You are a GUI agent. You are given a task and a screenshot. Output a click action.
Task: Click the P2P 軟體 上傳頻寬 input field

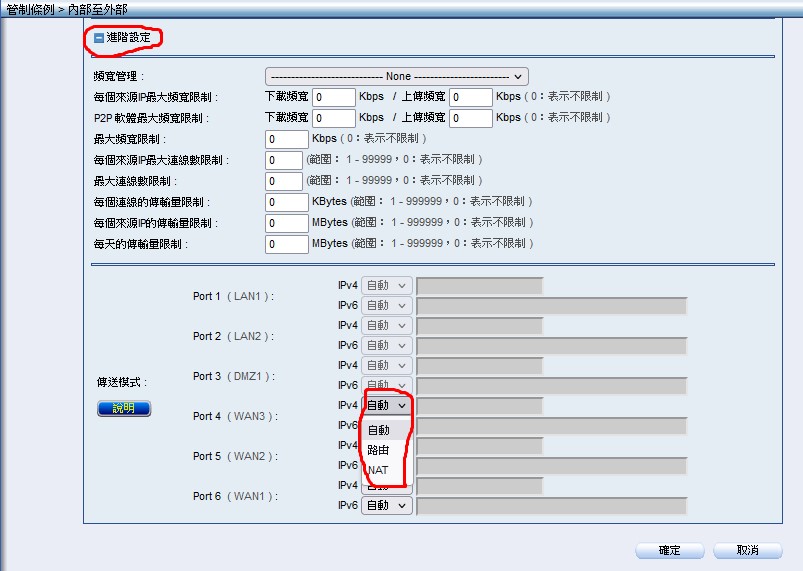471,118
